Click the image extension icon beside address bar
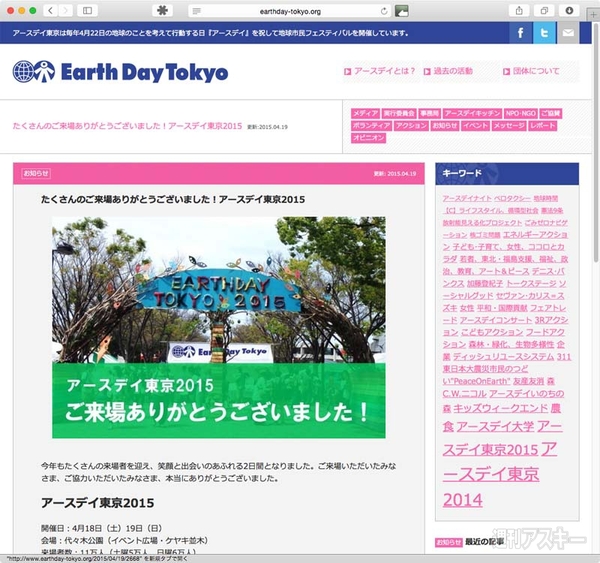Image resolution: width=600 pixels, height=563 pixels. tap(401, 11)
